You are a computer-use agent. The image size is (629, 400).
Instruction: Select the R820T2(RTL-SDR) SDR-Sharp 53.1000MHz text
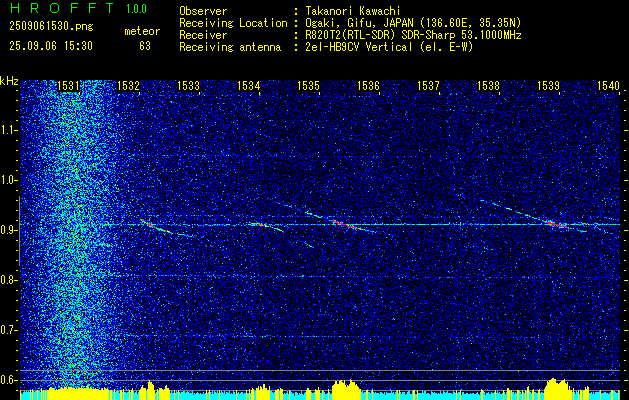coord(413,35)
